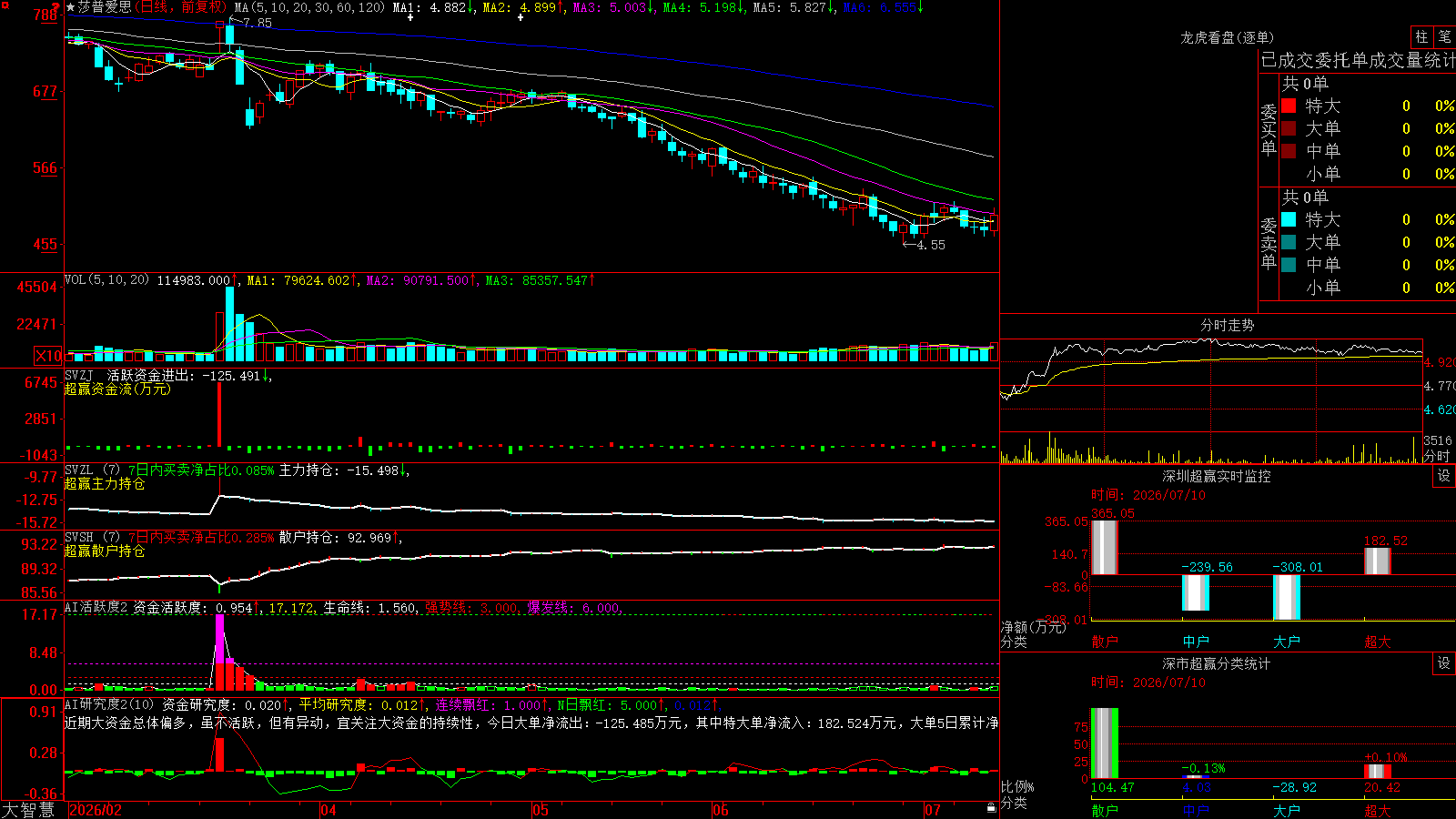
Task: Click the 大智慧 logo label at bottom-left
Action: (28, 809)
